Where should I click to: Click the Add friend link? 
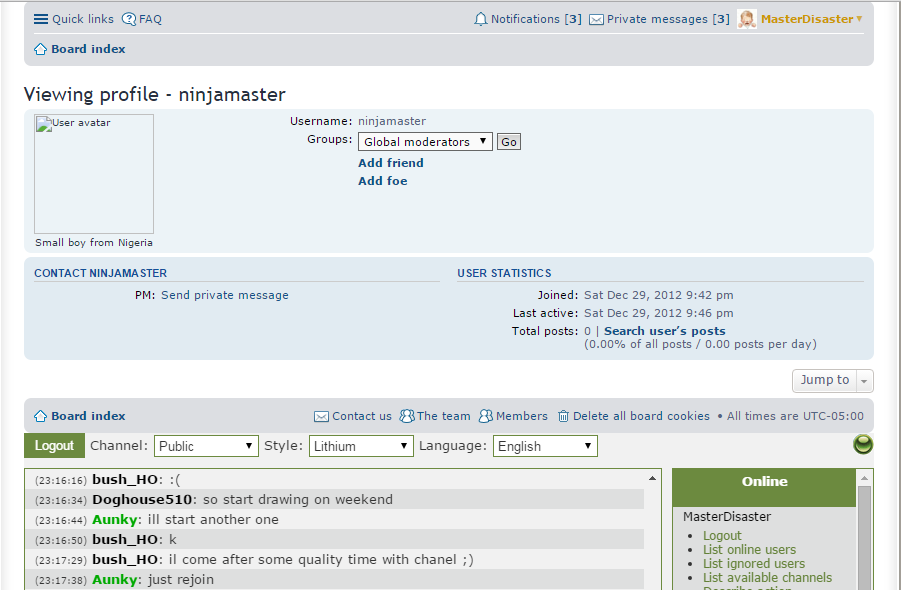[x=391, y=163]
